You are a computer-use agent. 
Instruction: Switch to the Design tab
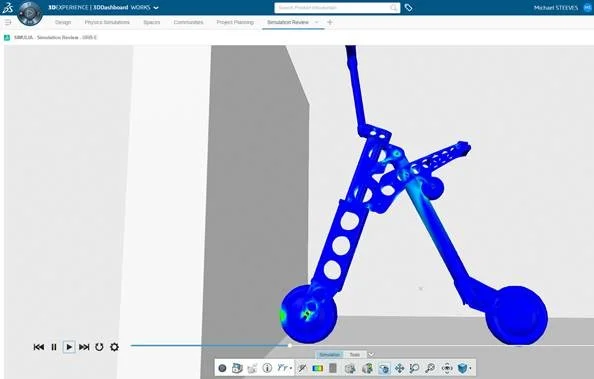coord(63,22)
